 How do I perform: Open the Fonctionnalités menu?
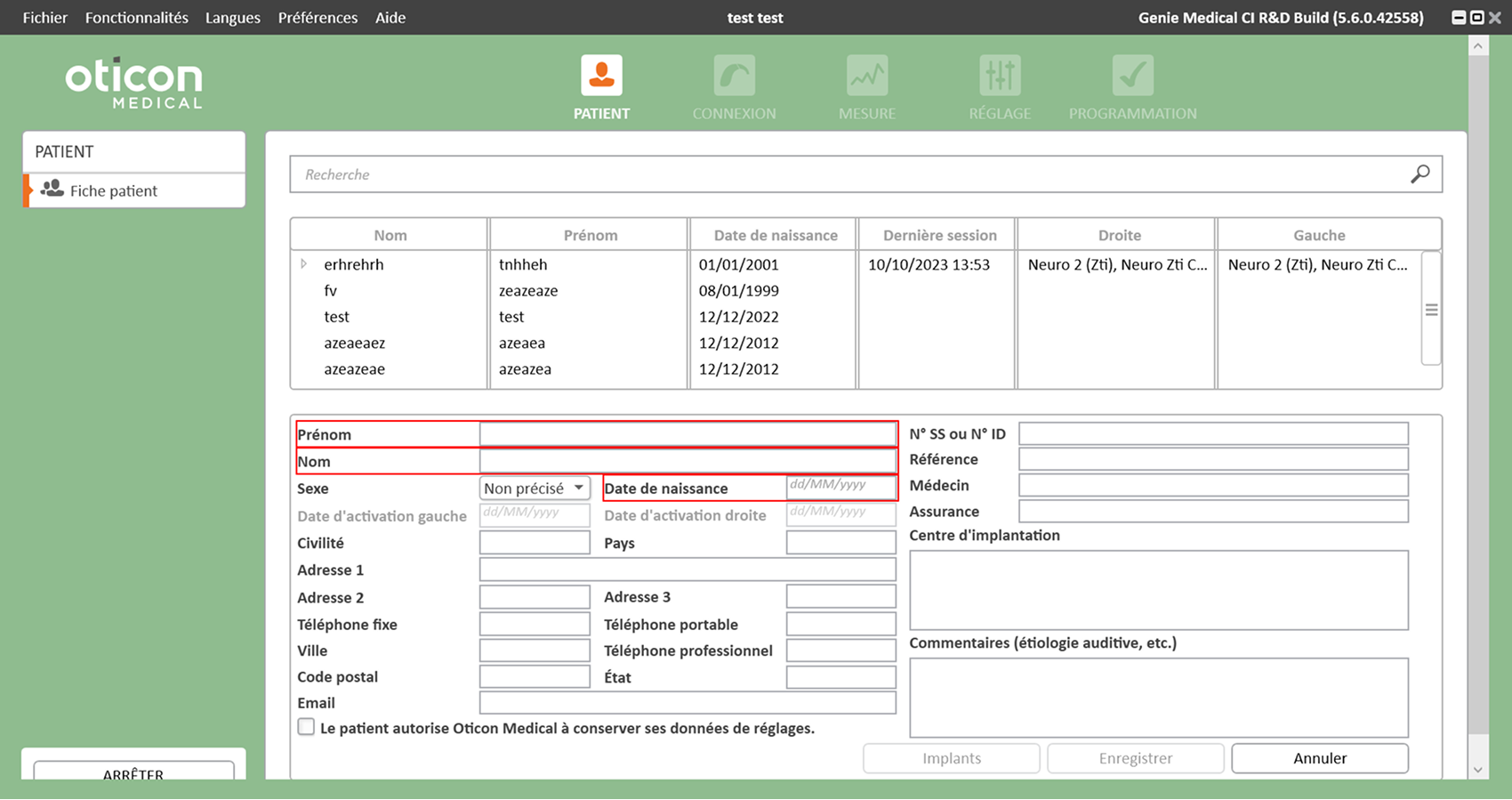(137, 18)
